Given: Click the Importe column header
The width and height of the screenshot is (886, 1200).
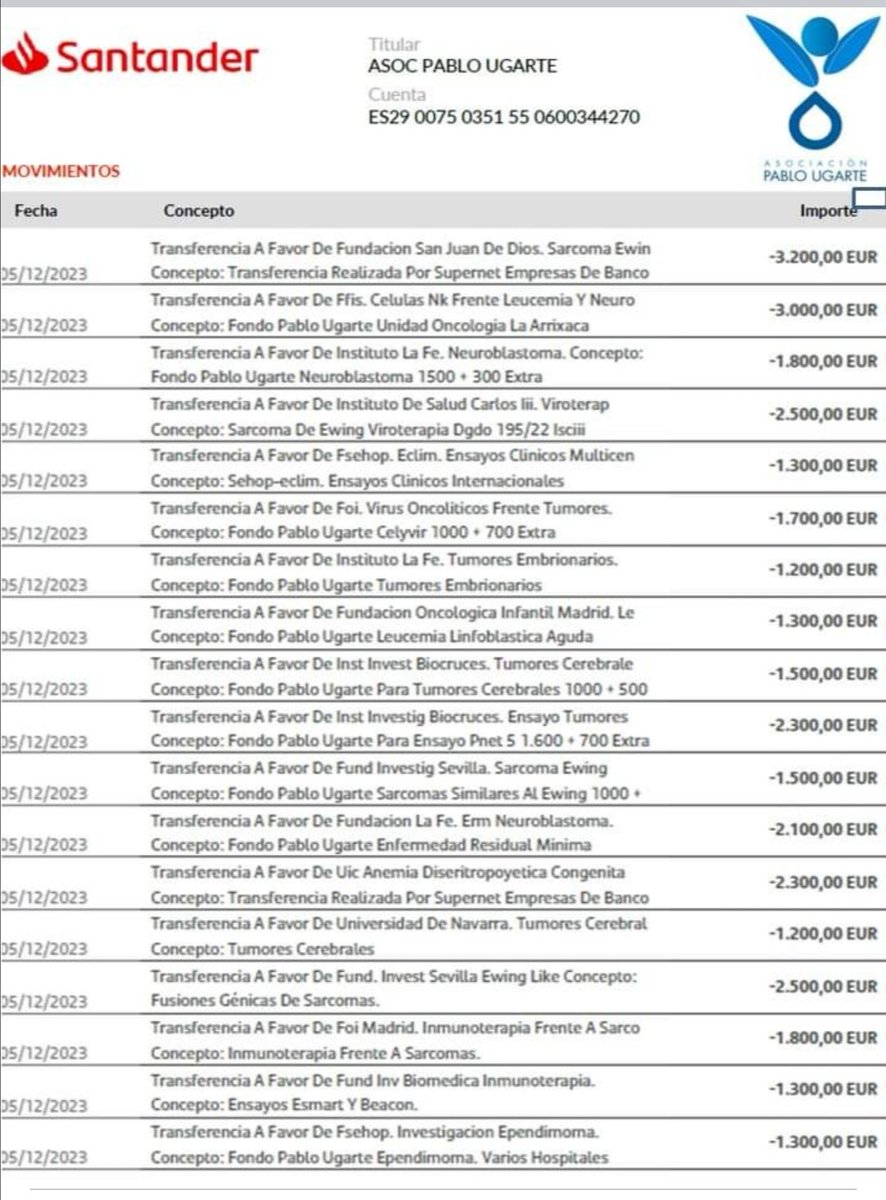Looking at the screenshot, I should tap(828, 211).
